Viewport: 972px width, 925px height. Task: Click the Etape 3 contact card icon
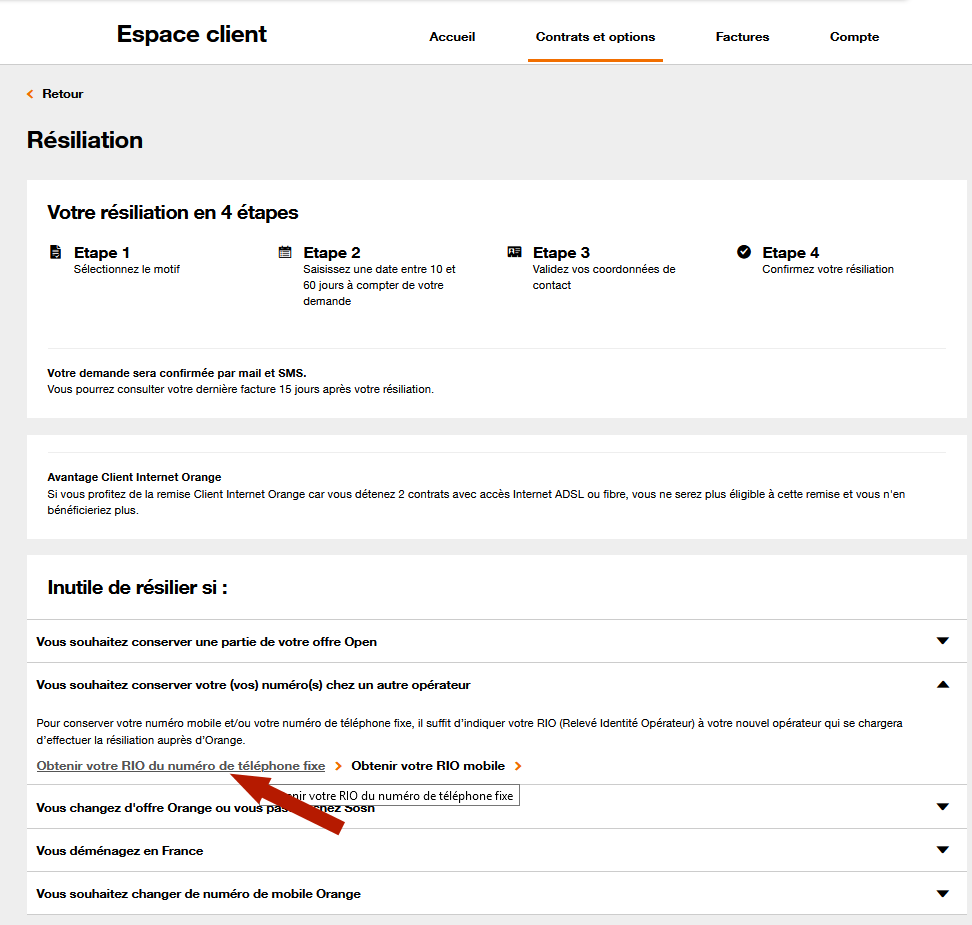click(x=515, y=252)
